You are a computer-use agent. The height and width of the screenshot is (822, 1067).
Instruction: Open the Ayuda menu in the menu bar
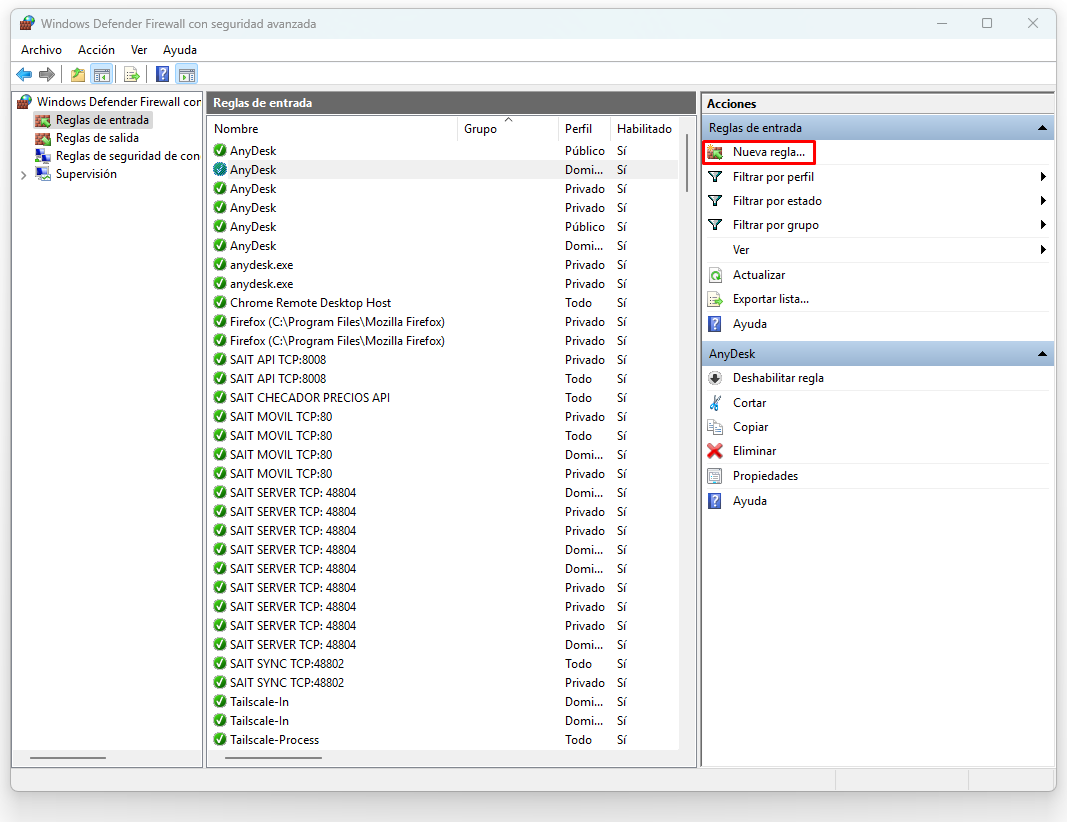point(180,50)
